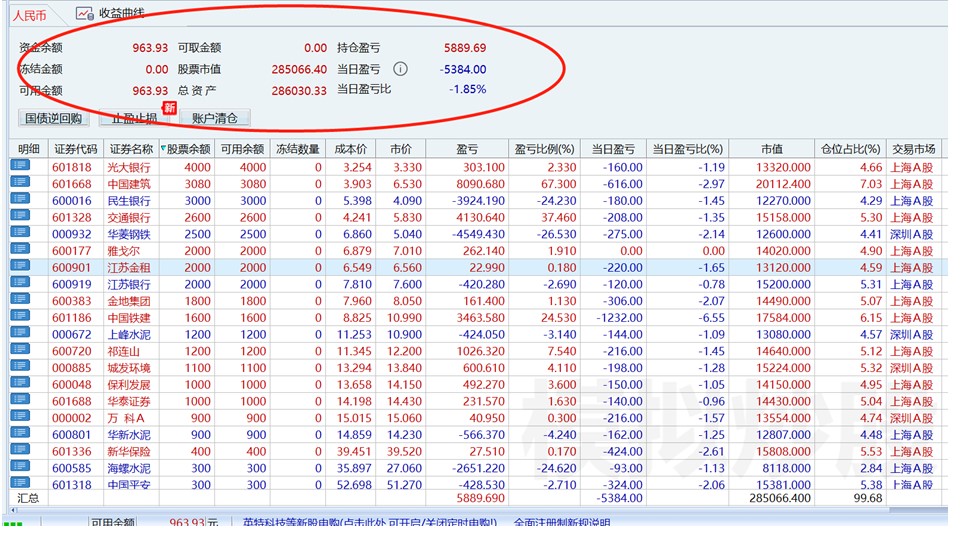Sort table by 市值 column header
Image resolution: width=960 pixels, height=540 pixels.
pos(770,149)
